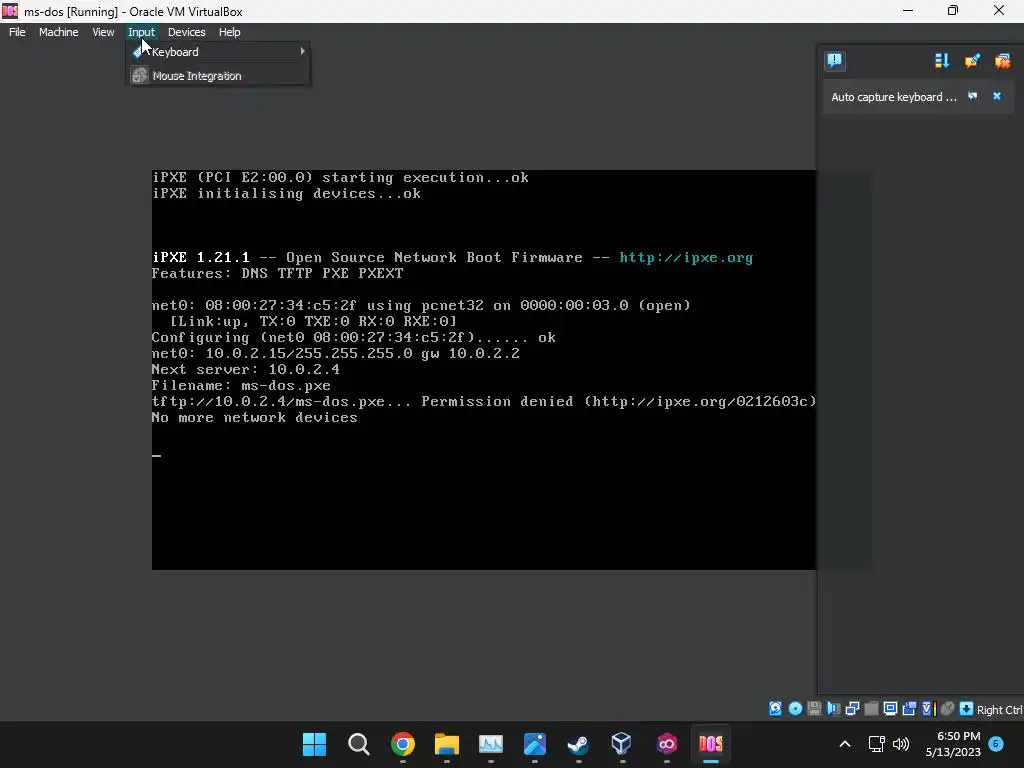
Task: Open the grey shared folders indicator
Action: point(871,709)
